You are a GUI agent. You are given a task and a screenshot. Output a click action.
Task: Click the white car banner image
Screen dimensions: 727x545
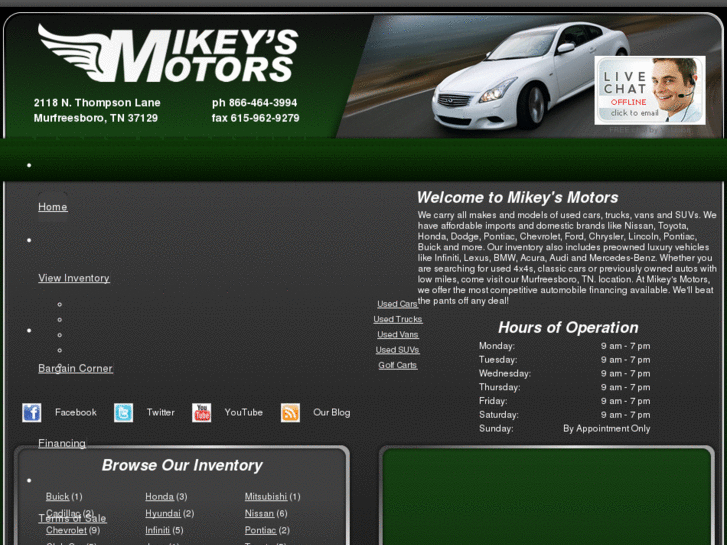529,77
